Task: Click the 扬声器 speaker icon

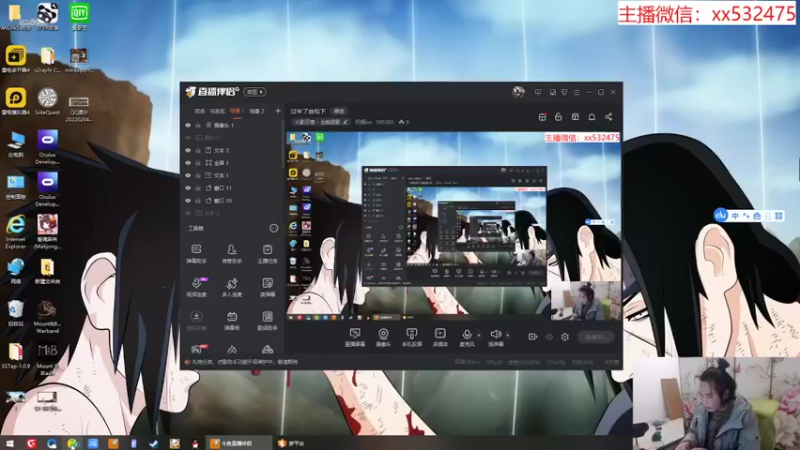Action: (495, 334)
